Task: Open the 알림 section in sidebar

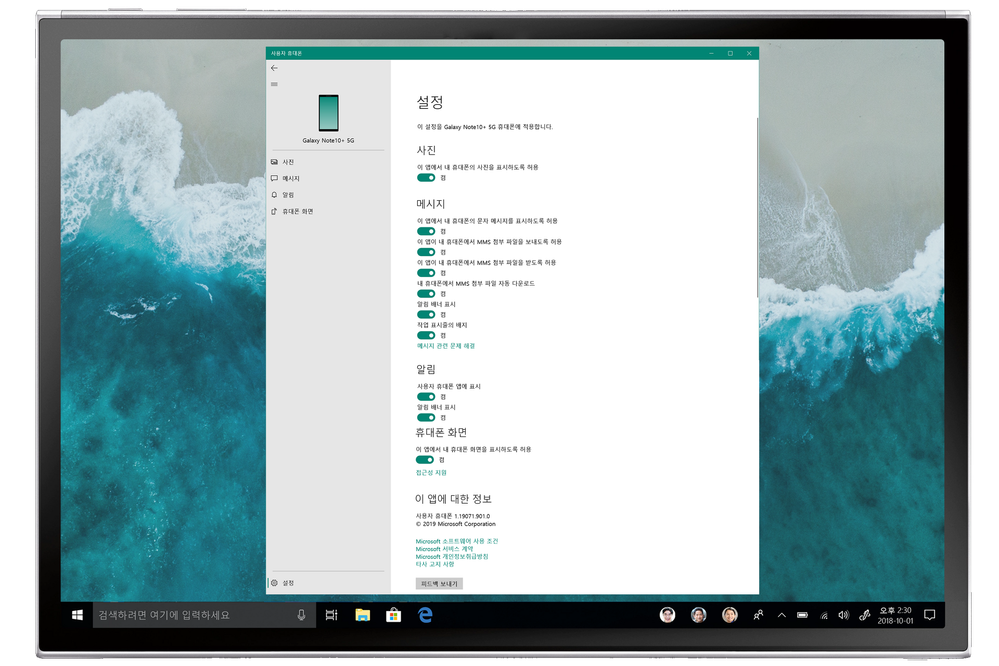Action: 327,195
